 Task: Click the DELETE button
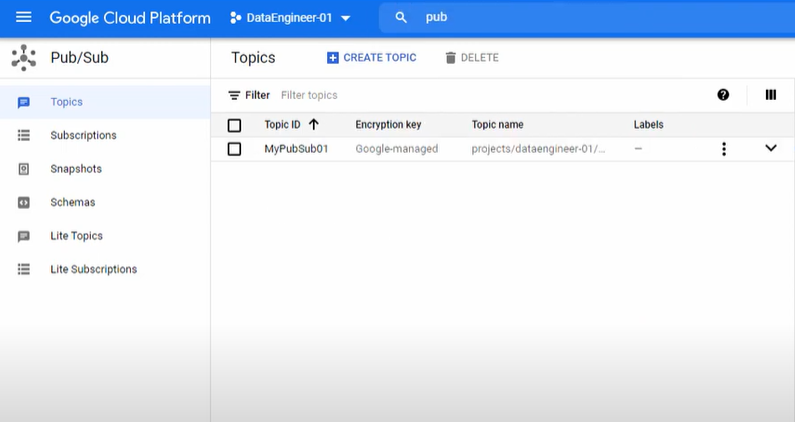pyautogui.click(x=472, y=58)
